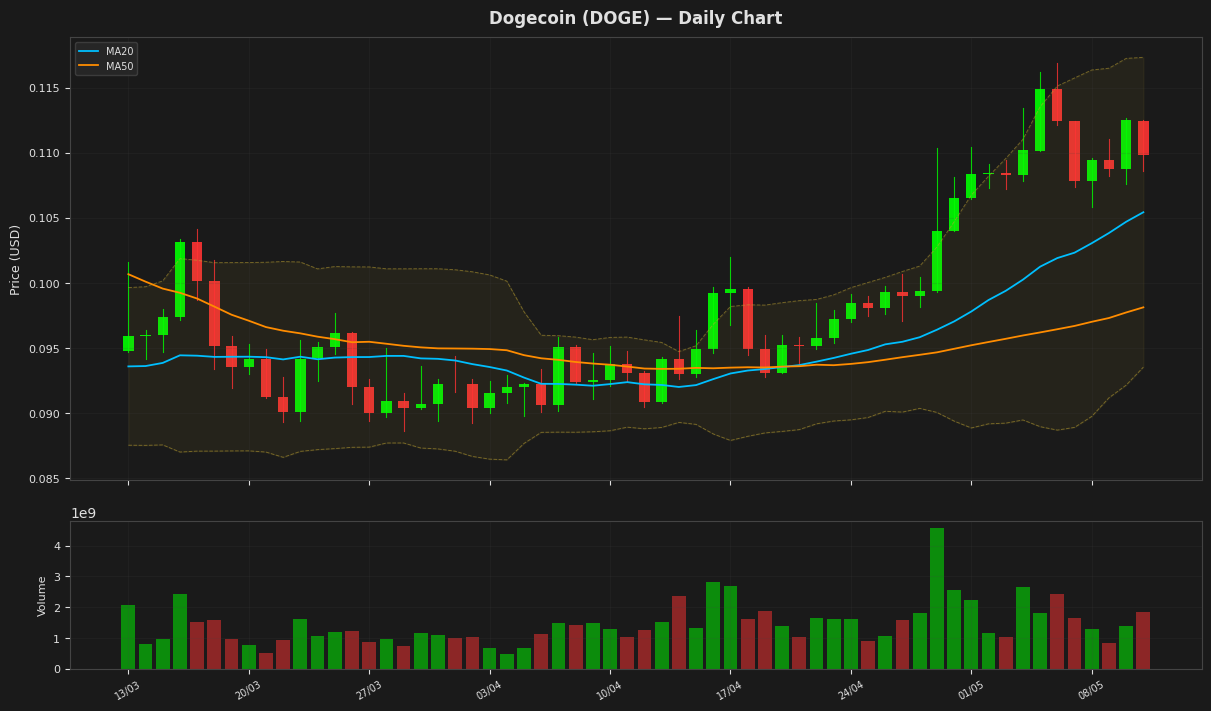Click the 03/04 date label
This screenshot has height=711, width=1211.
click(x=489, y=691)
